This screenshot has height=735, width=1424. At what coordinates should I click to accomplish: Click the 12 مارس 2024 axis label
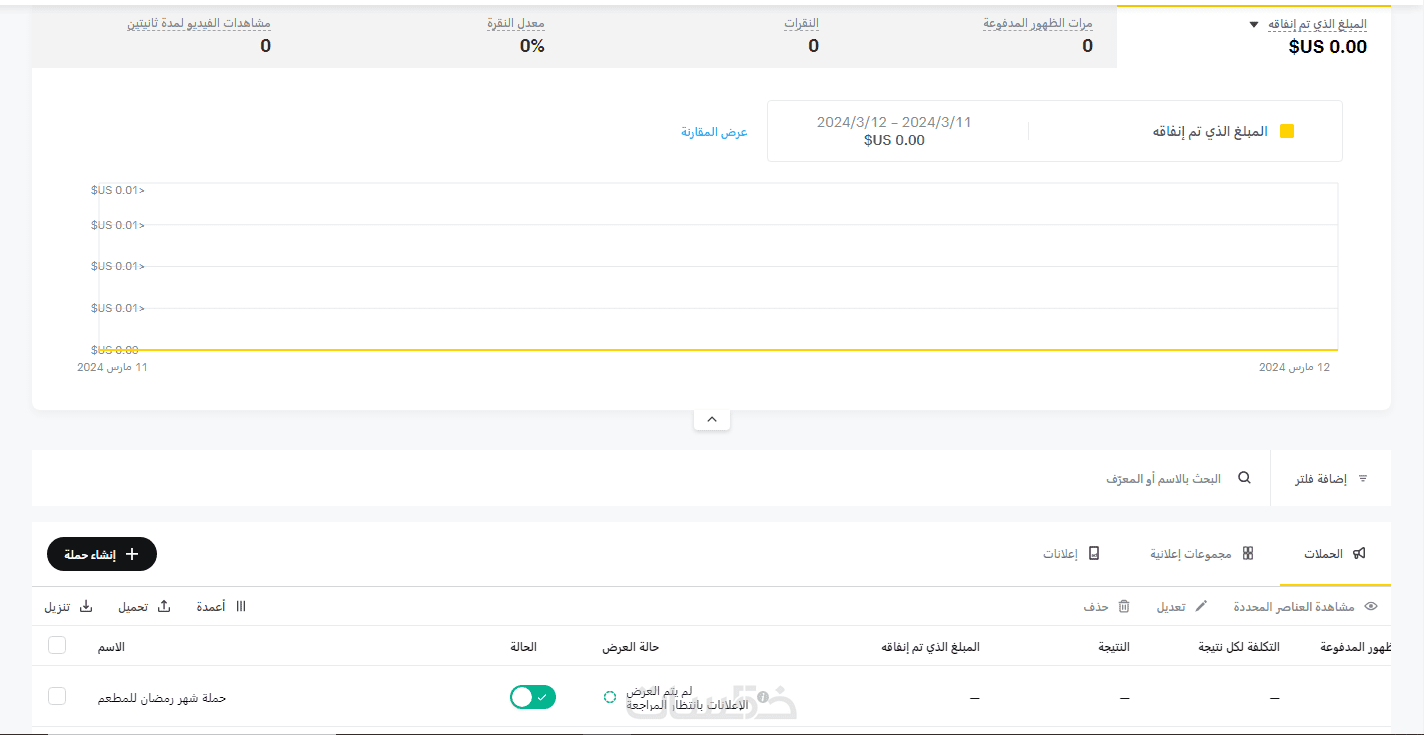(1295, 367)
